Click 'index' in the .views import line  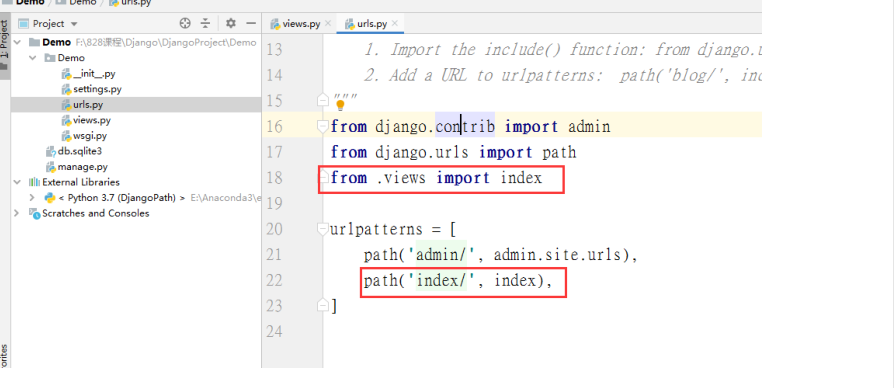(x=521, y=178)
